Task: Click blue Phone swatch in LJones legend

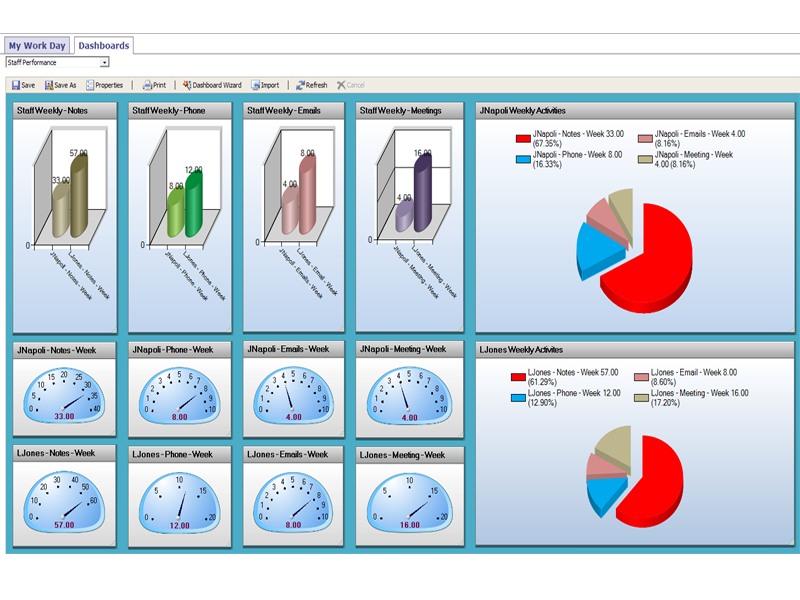Action: [x=517, y=398]
